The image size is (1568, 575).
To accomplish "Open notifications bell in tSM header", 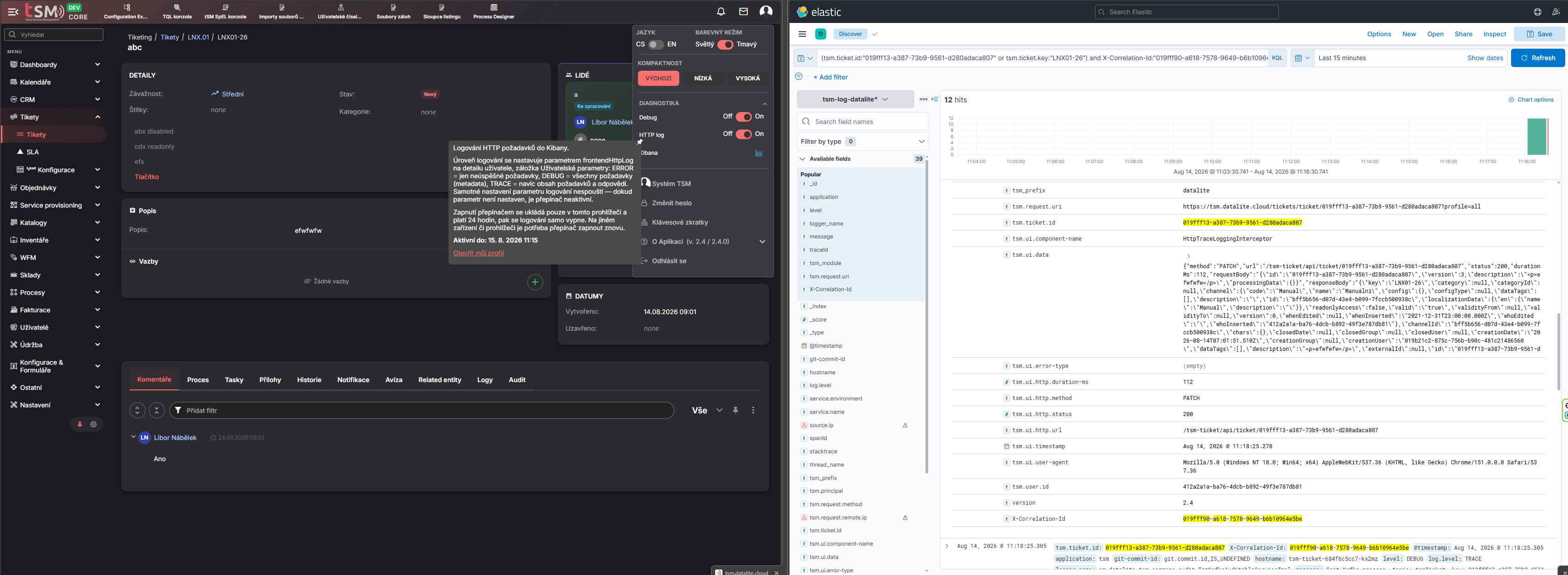I will pyautogui.click(x=721, y=11).
